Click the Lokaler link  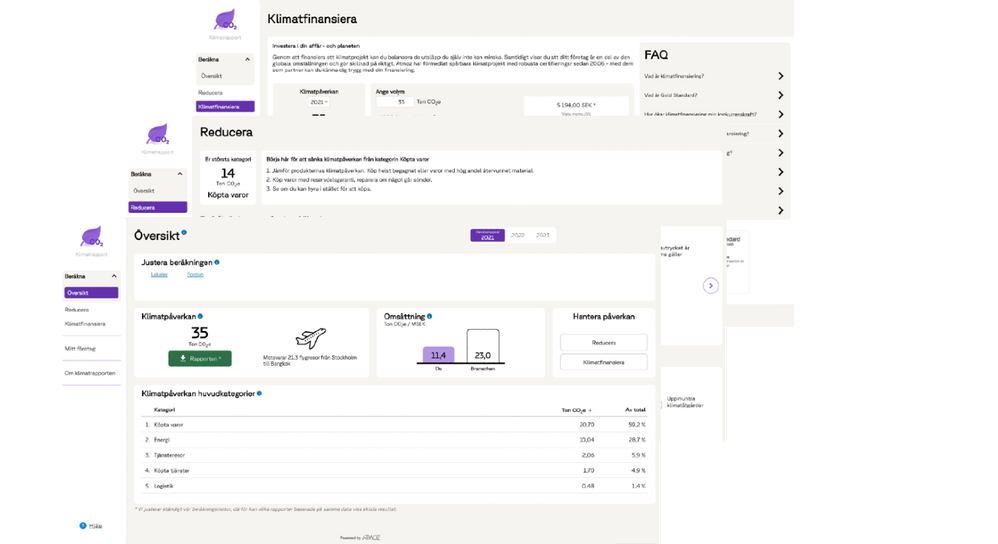tap(159, 274)
